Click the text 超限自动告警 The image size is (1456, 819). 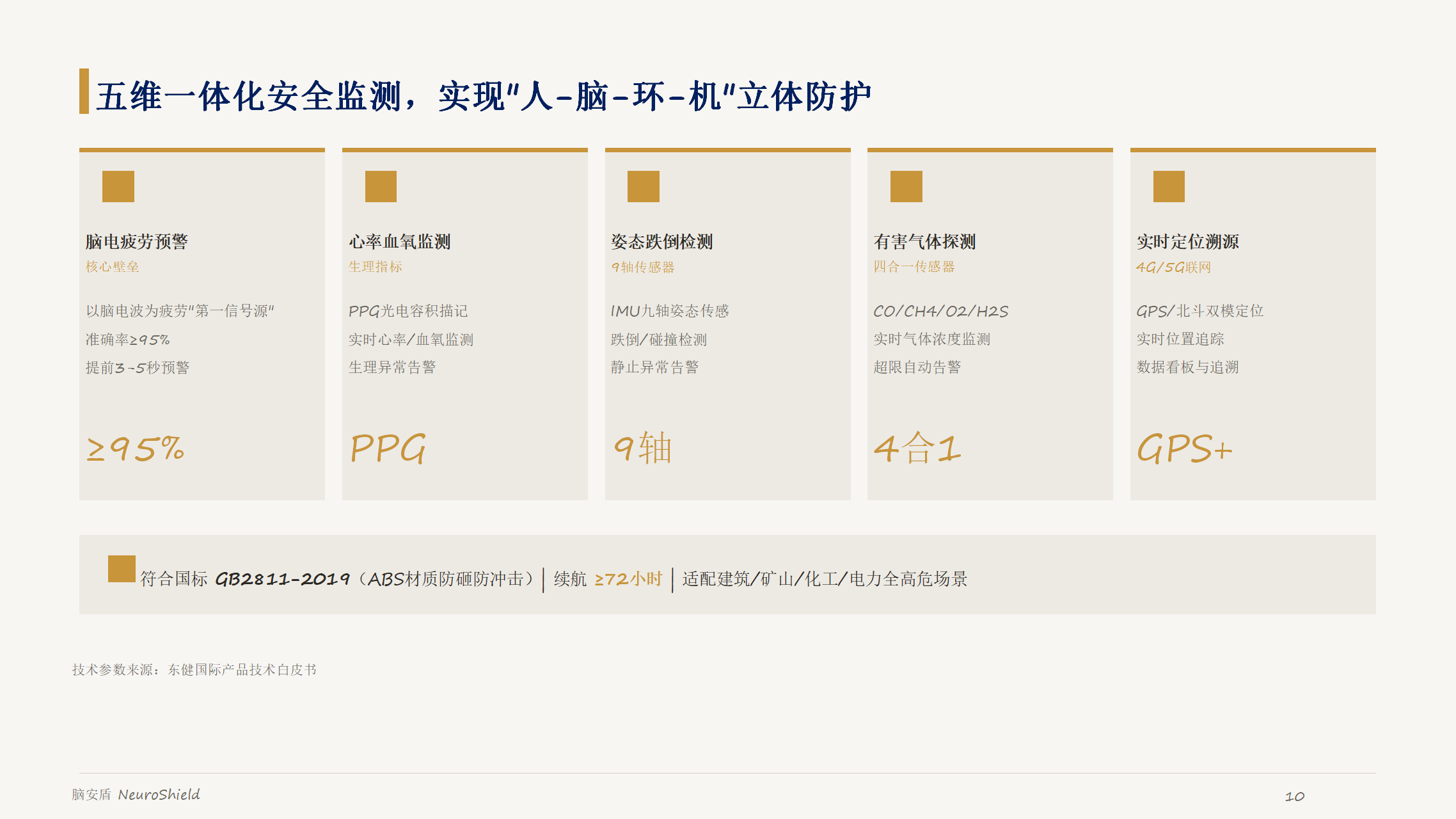click(x=917, y=367)
